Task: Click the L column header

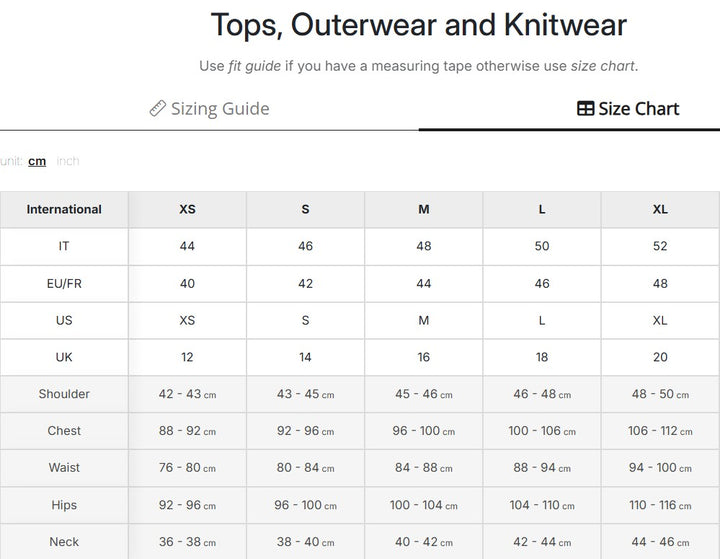Action: pyautogui.click(x=542, y=209)
